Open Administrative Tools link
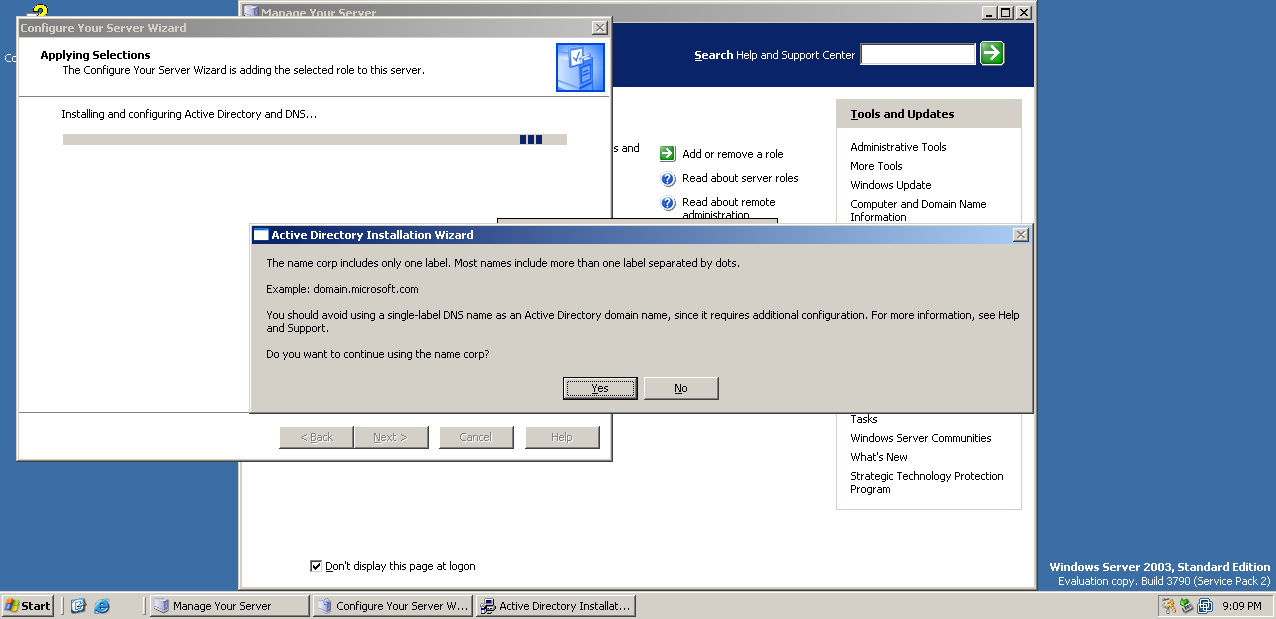This screenshot has width=1276, height=619. coord(898,147)
